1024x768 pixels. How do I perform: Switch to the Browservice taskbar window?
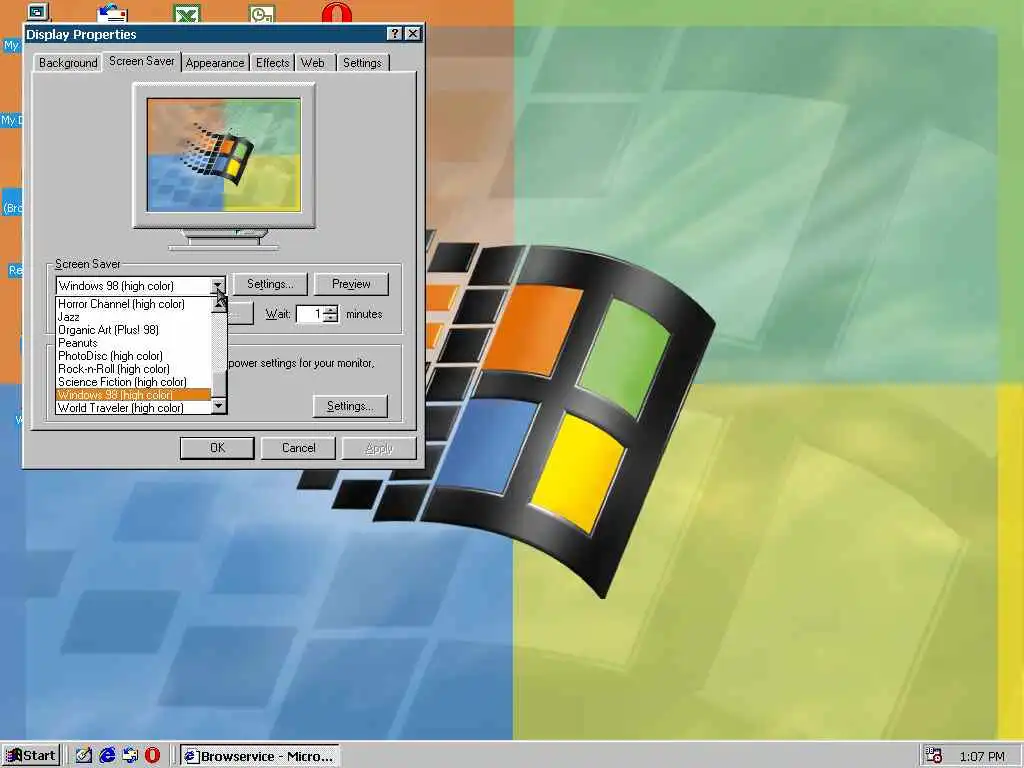pos(260,756)
